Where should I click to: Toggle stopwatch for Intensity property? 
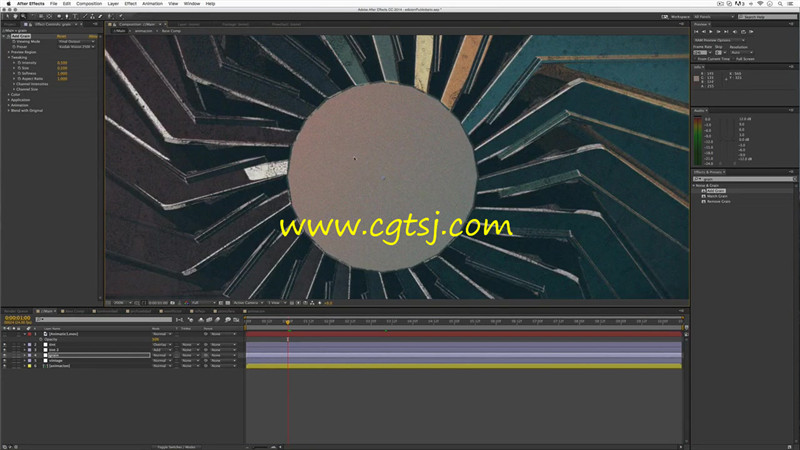pos(19,63)
